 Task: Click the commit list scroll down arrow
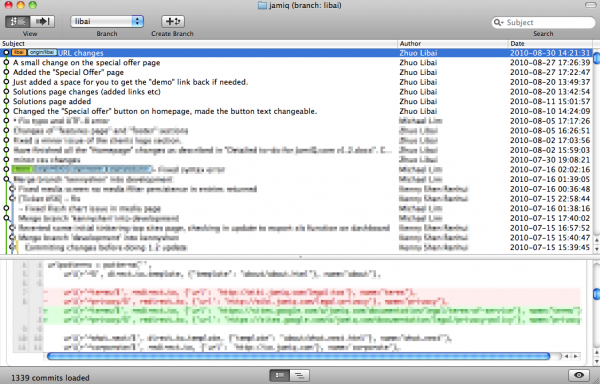tap(596, 249)
